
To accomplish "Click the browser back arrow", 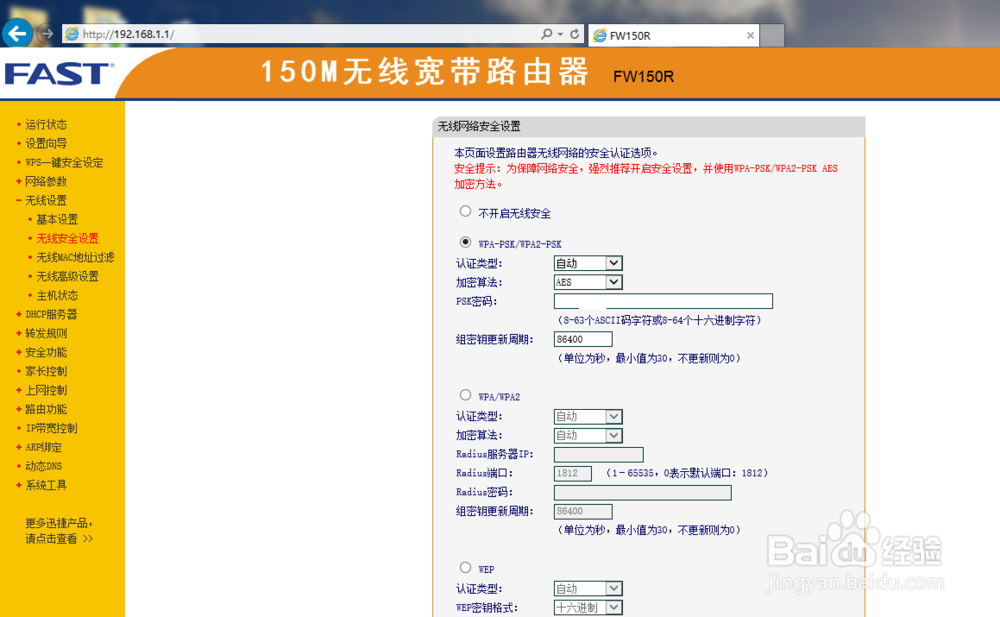I will click(x=17, y=34).
